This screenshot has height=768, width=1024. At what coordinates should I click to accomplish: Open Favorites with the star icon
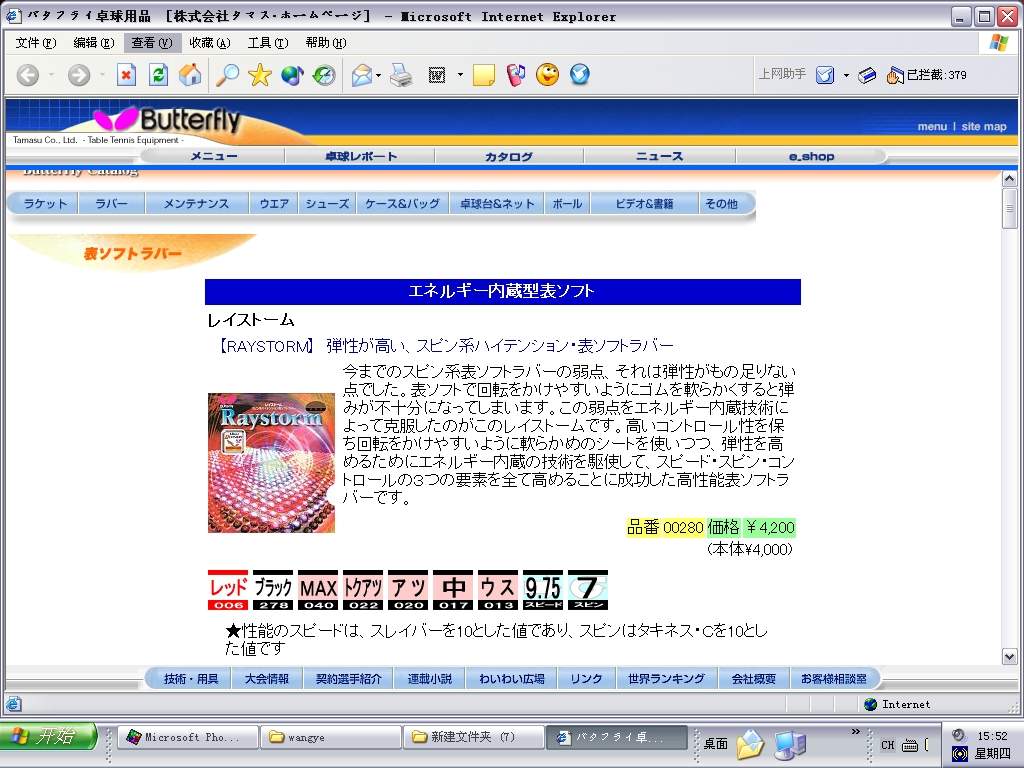[259, 75]
